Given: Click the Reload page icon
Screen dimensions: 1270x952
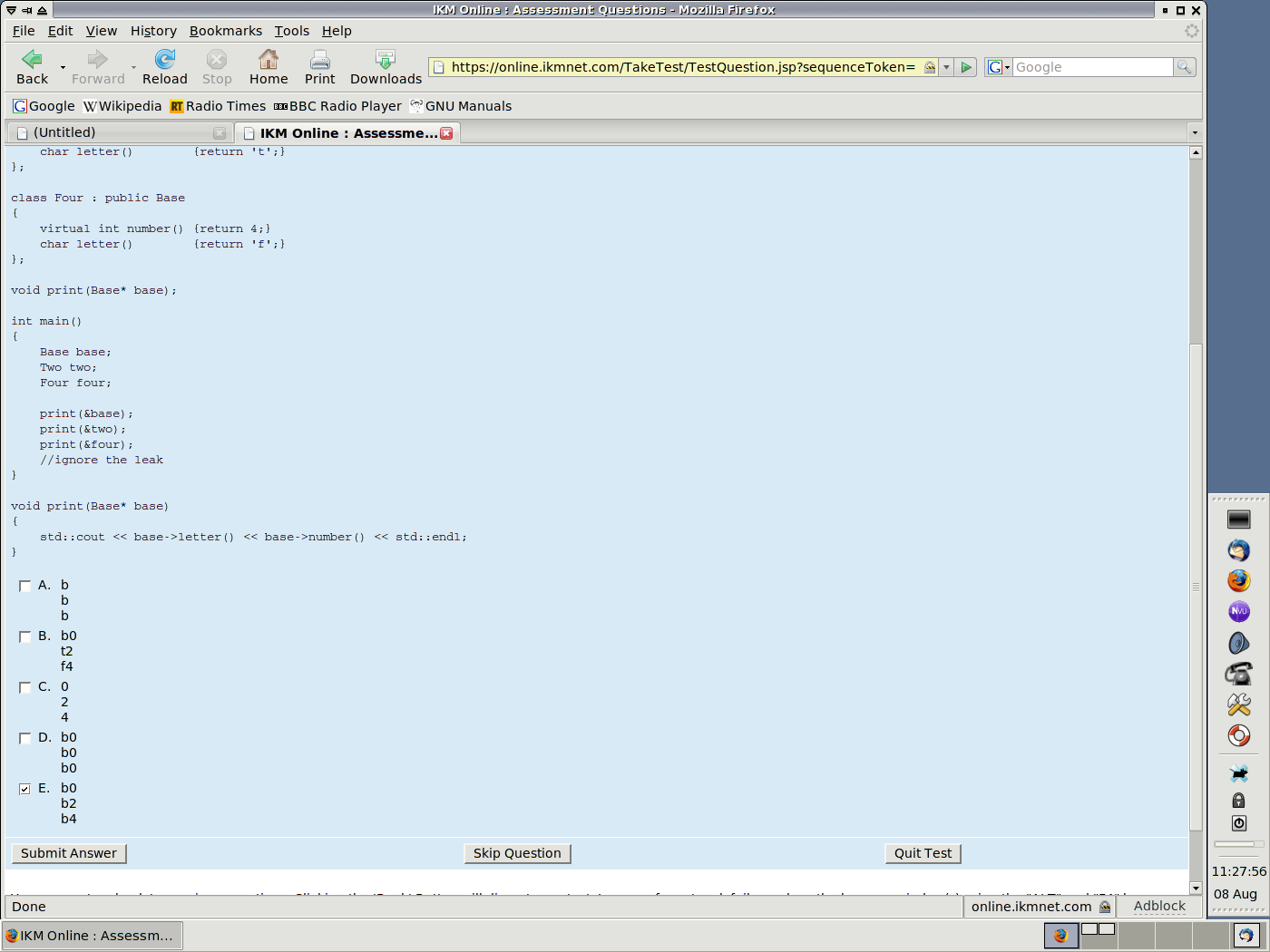Looking at the screenshot, I should (x=165, y=60).
